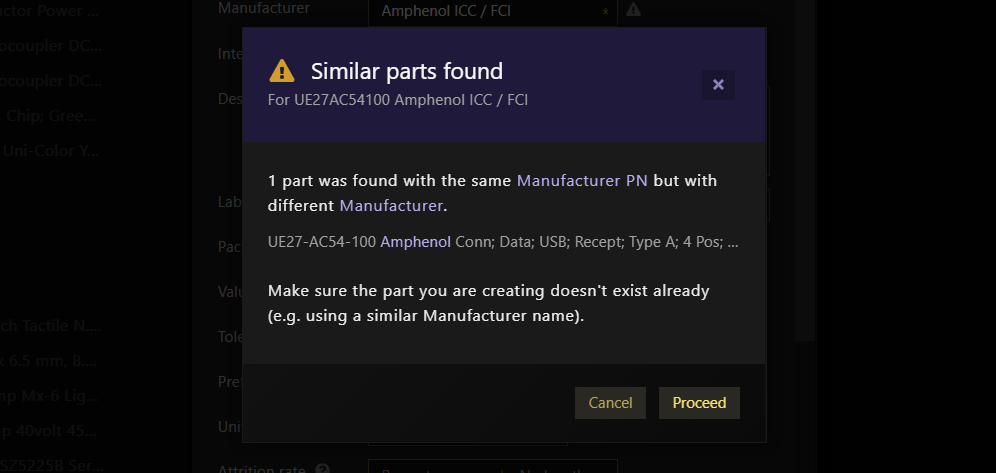This screenshot has width=996, height=473.
Task: Open the Amphenol manufacturer link
Action: click(x=416, y=242)
